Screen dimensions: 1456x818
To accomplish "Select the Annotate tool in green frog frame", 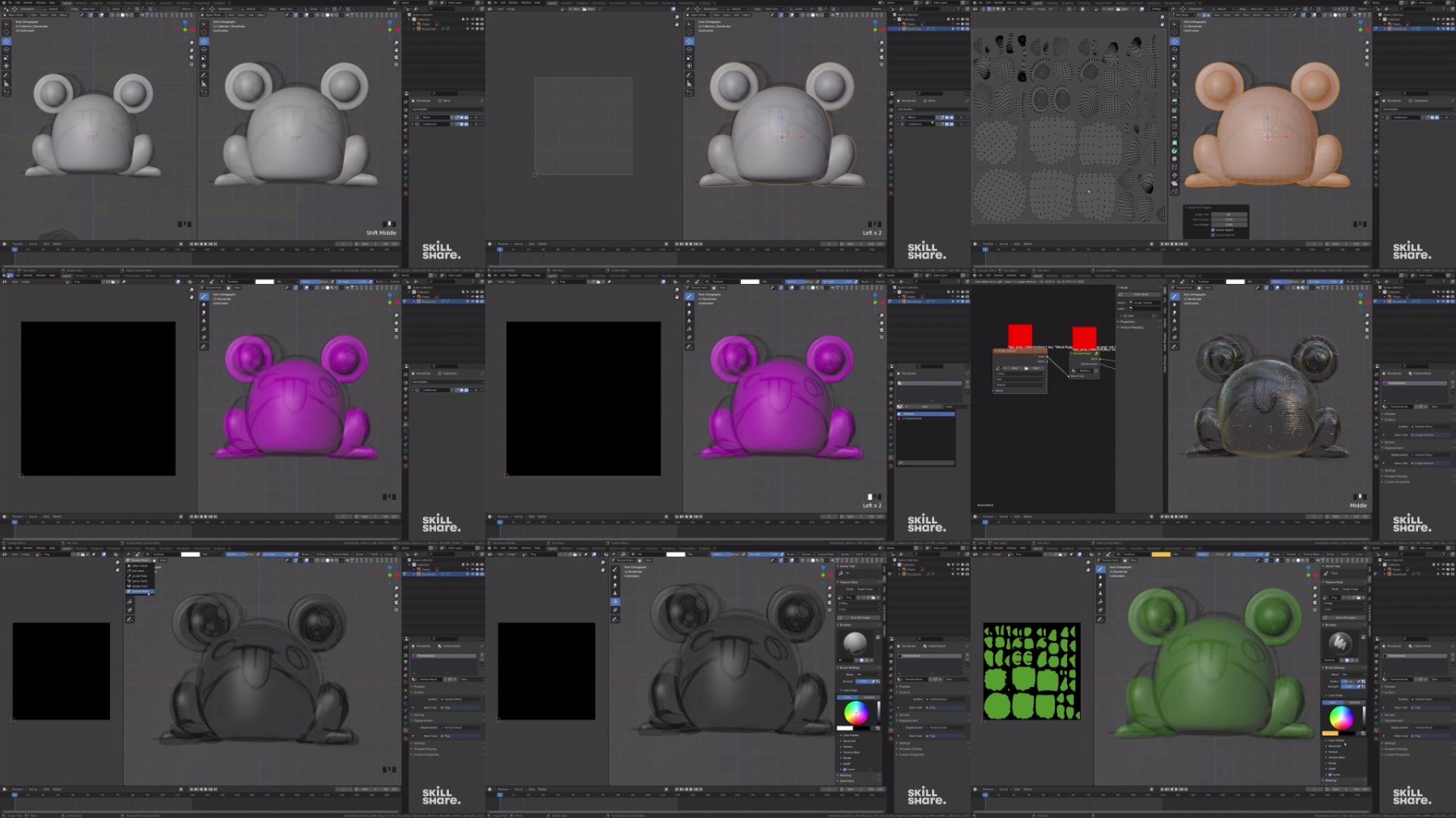I will (1100, 620).
